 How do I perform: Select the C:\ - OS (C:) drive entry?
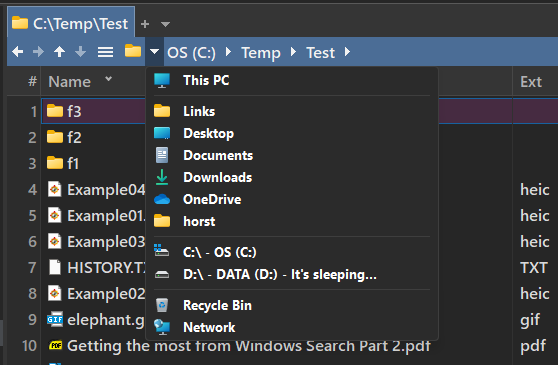[x=292, y=252]
